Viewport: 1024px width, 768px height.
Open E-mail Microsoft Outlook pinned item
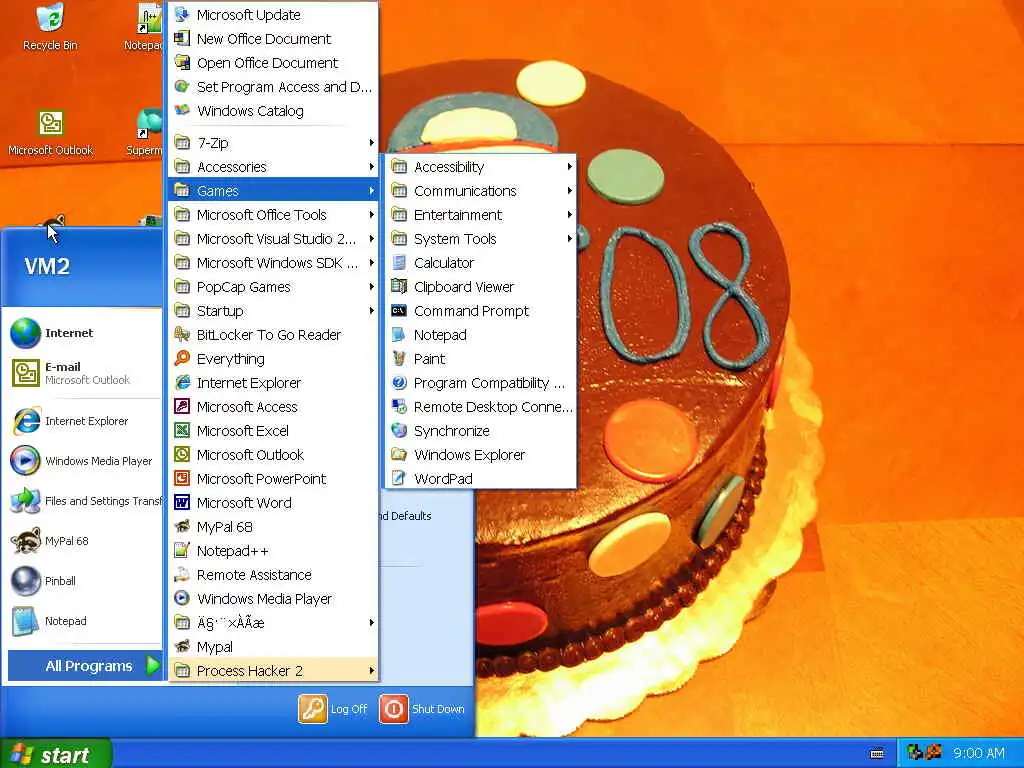coord(82,373)
